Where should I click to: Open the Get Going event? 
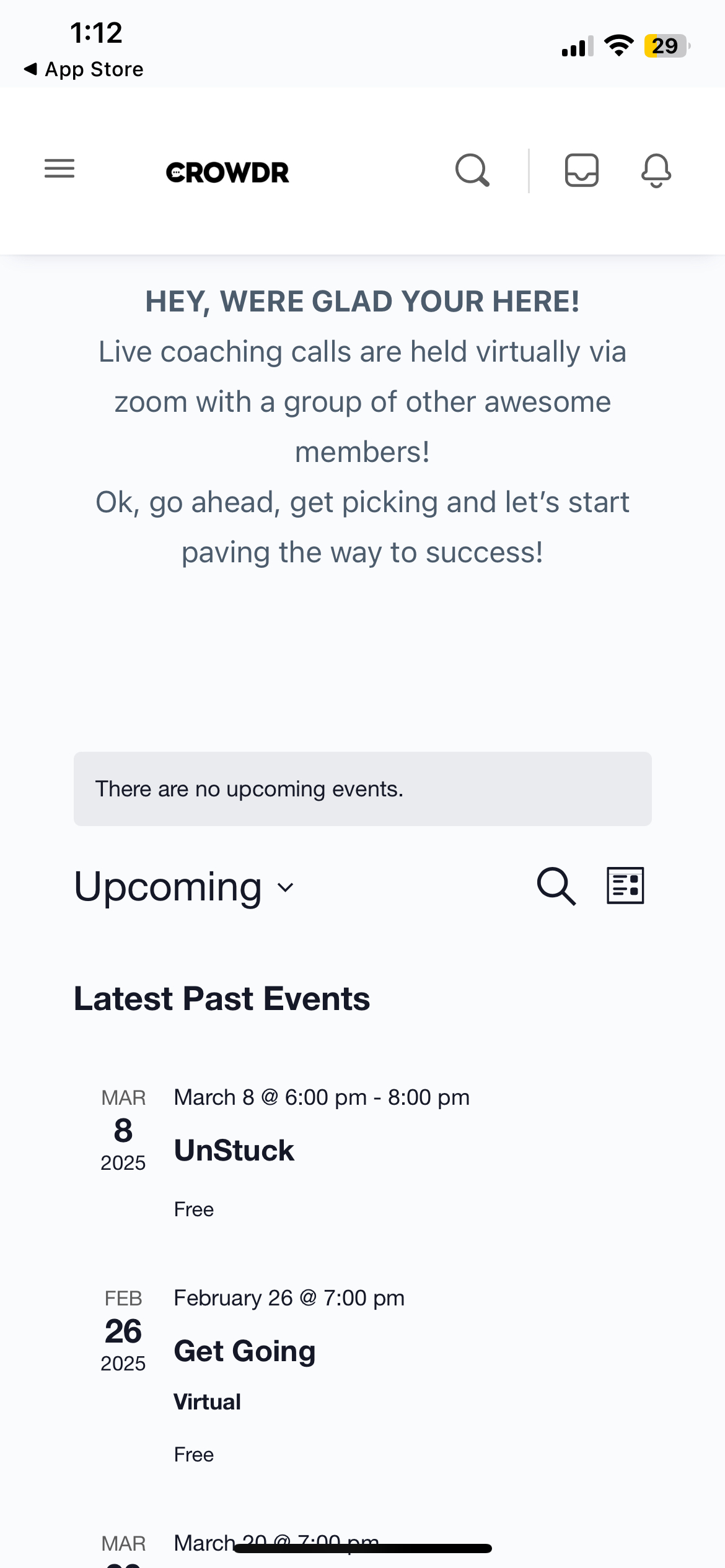[x=245, y=1351]
